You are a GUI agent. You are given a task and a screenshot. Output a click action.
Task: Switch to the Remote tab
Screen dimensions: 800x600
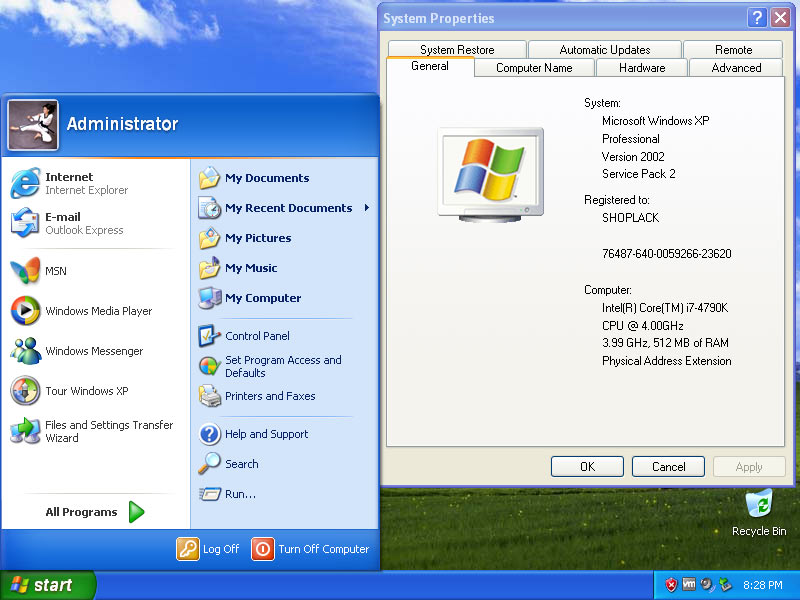click(733, 49)
